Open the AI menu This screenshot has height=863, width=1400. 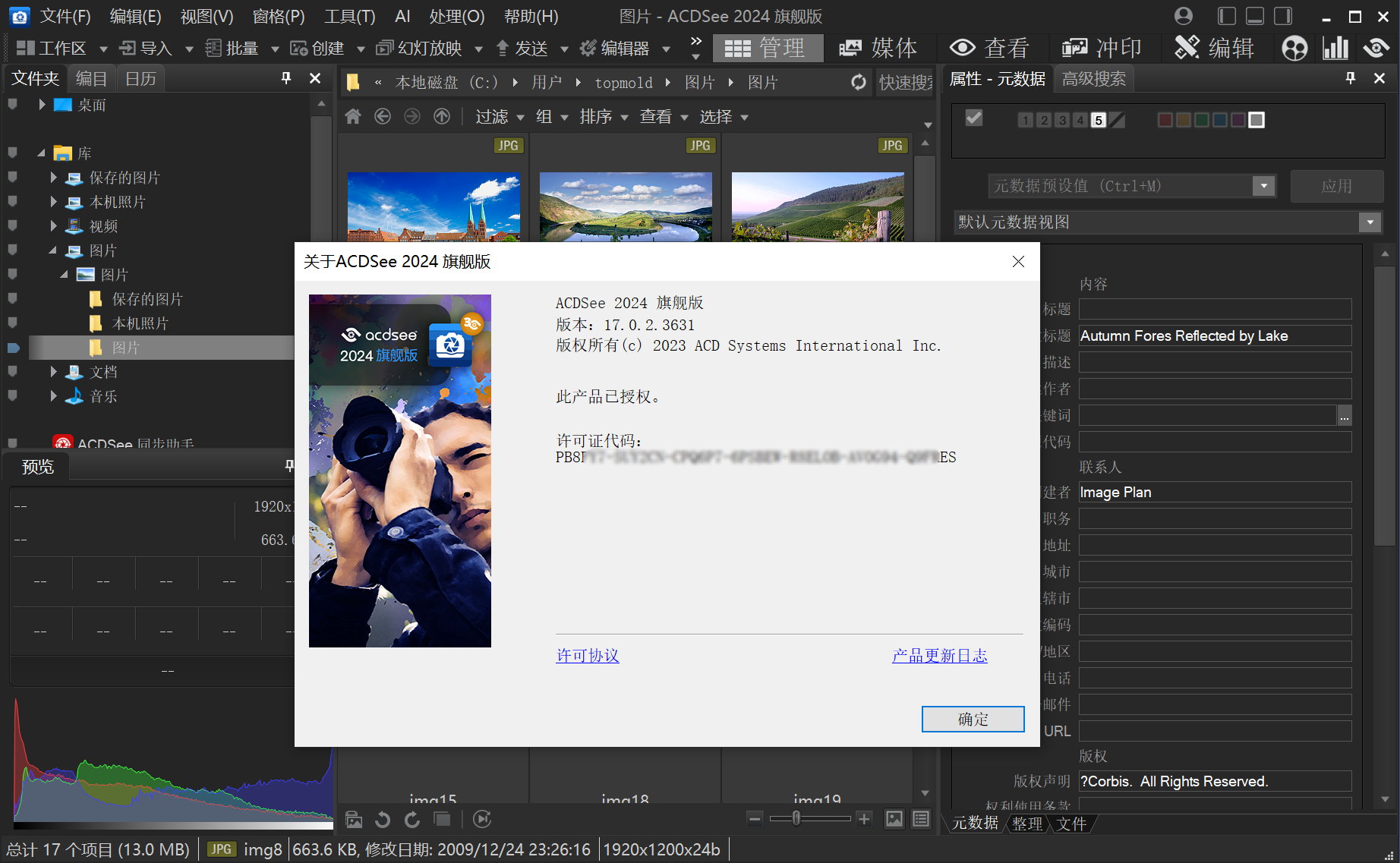[403, 16]
